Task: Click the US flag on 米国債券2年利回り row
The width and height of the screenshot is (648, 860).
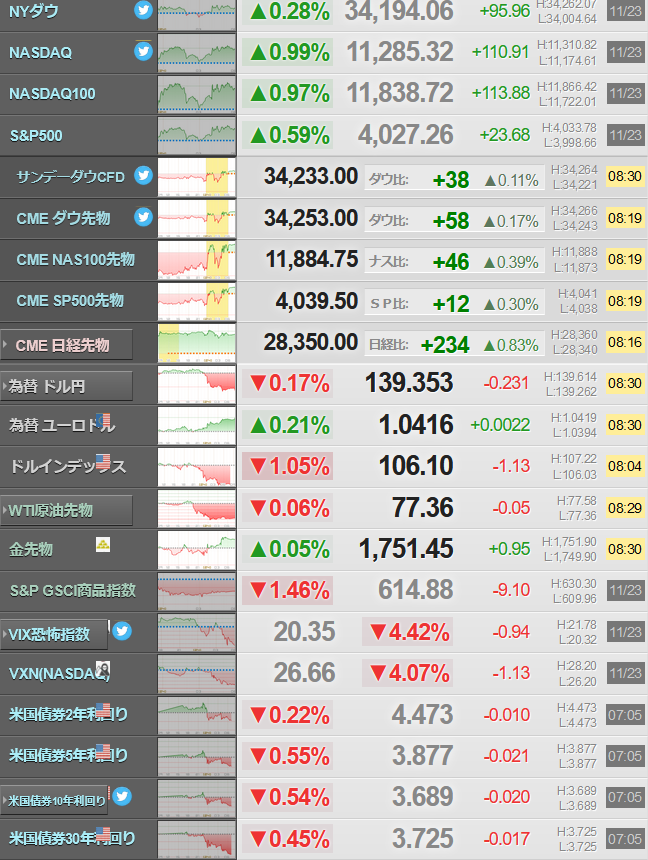Action: (x=103, y=710)
